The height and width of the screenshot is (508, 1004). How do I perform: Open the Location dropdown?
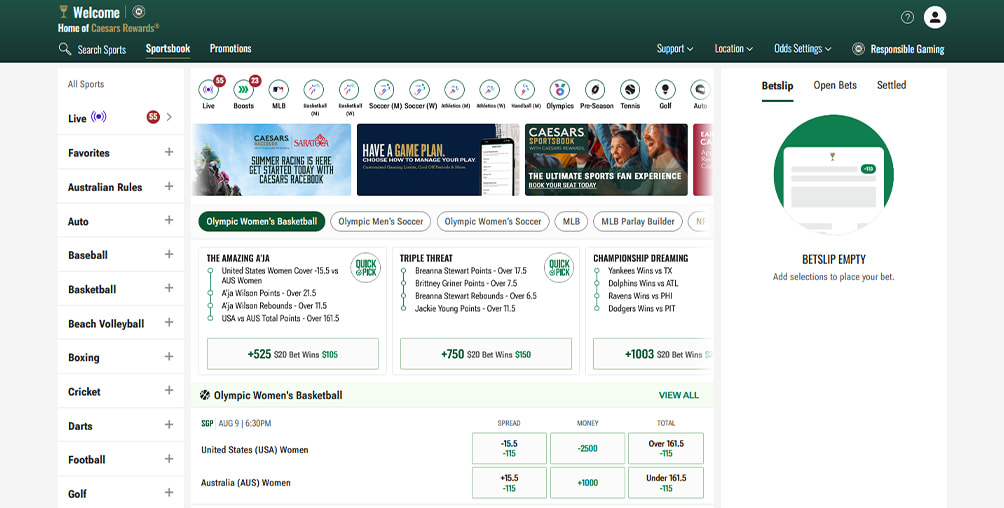pos(734,49)
